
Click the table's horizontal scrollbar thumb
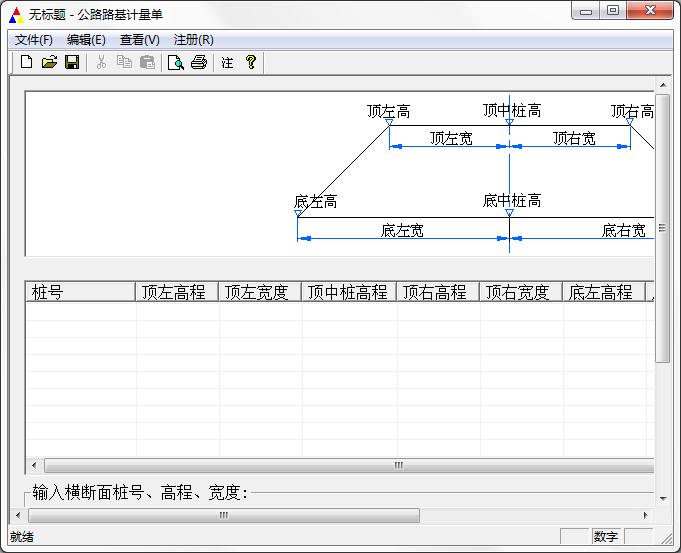tap(398, 465)
